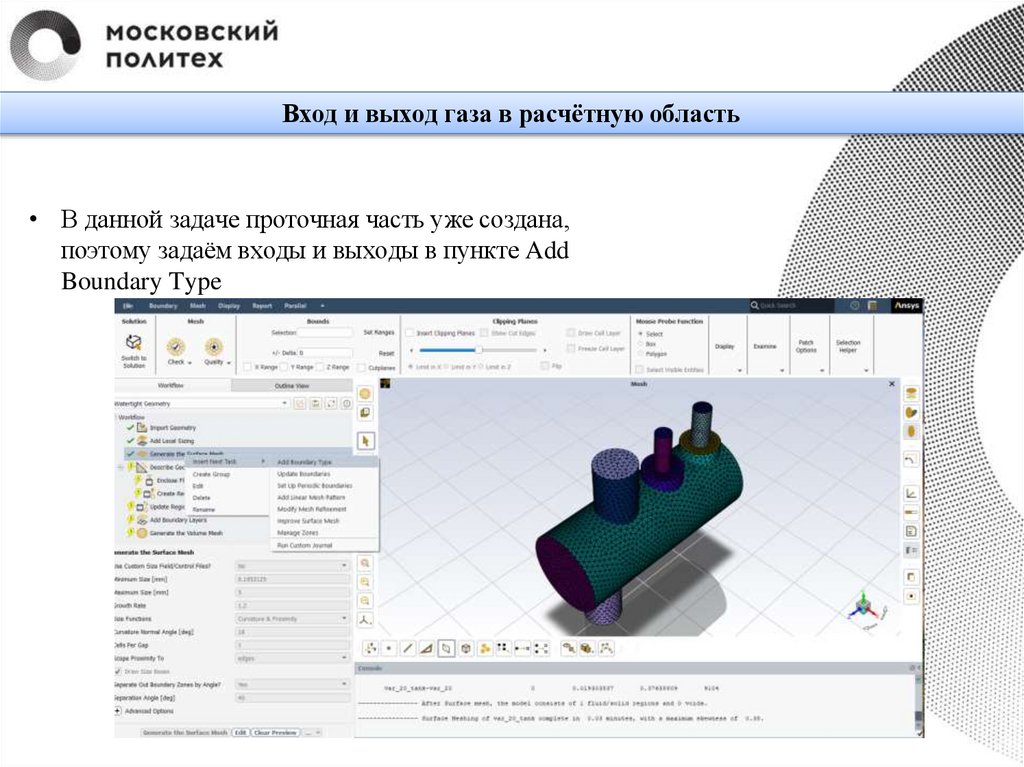
Task: Click the Clear Preview button
Action: tap(275, 732)
